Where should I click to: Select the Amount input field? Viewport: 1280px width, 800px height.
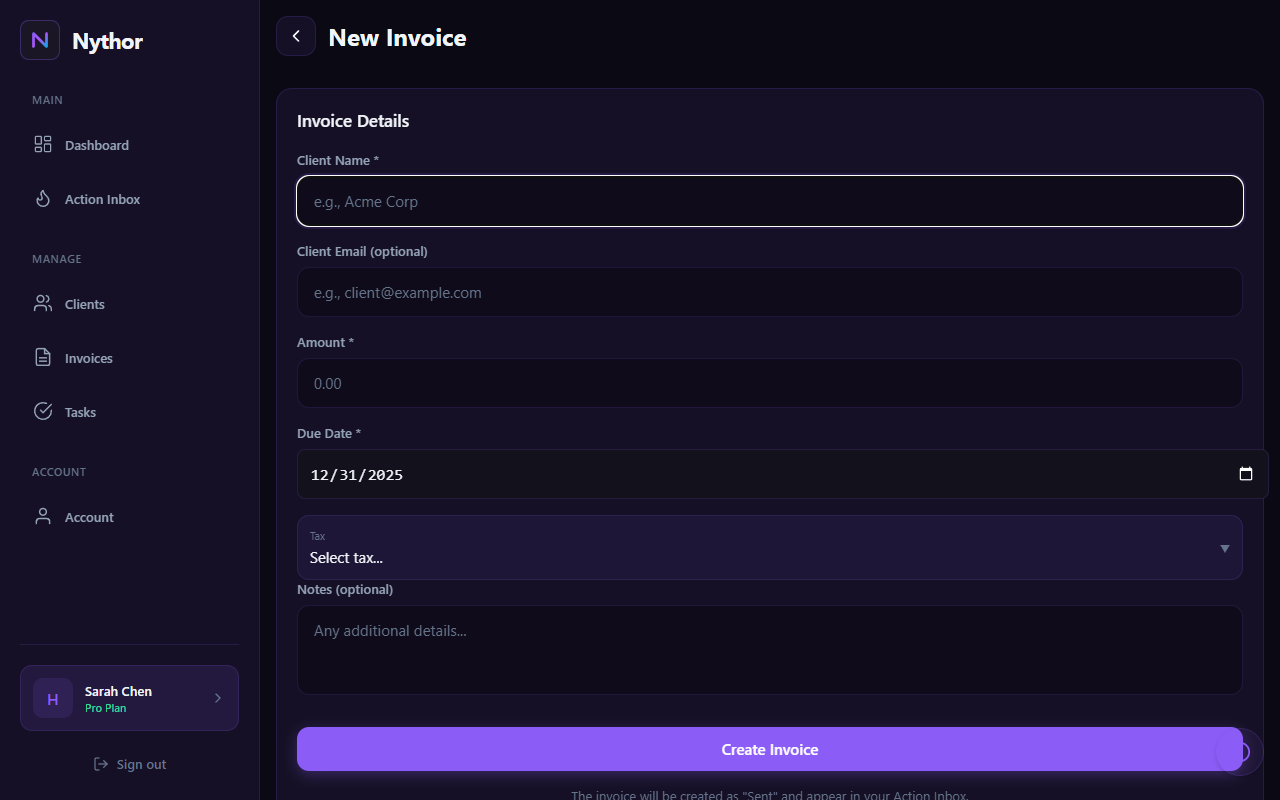click(x=769, y=383)
